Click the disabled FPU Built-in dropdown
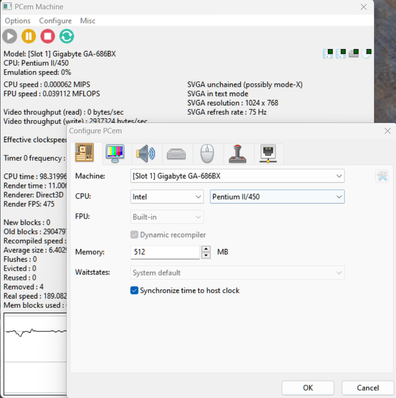 [x=167, y=217]
